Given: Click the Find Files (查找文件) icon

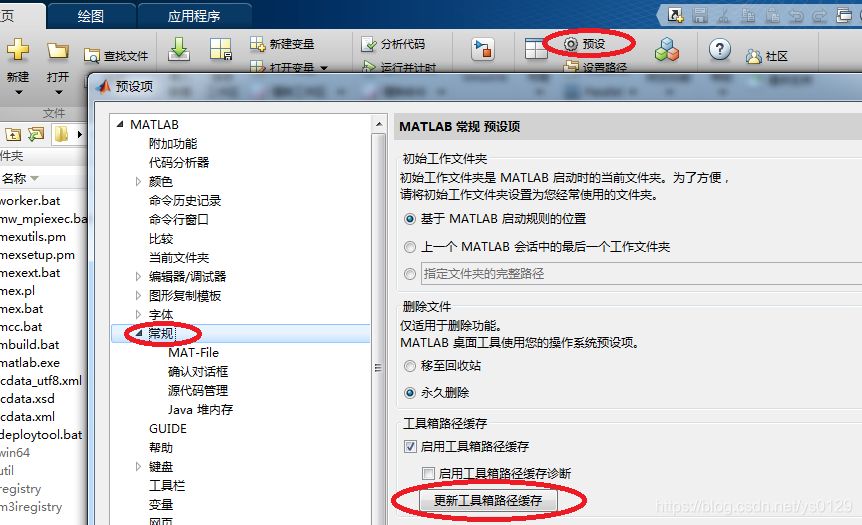Looking at the screenshot, I should tap(91, 56).
